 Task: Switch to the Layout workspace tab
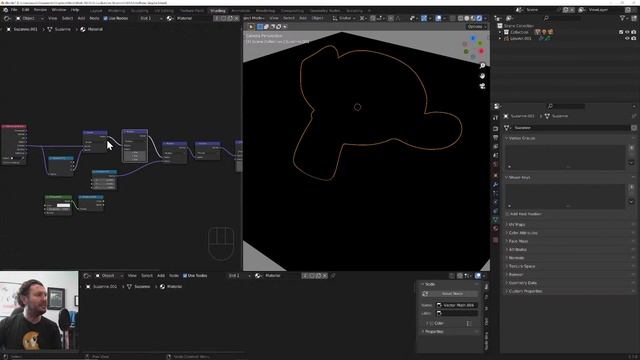[96, 11]
